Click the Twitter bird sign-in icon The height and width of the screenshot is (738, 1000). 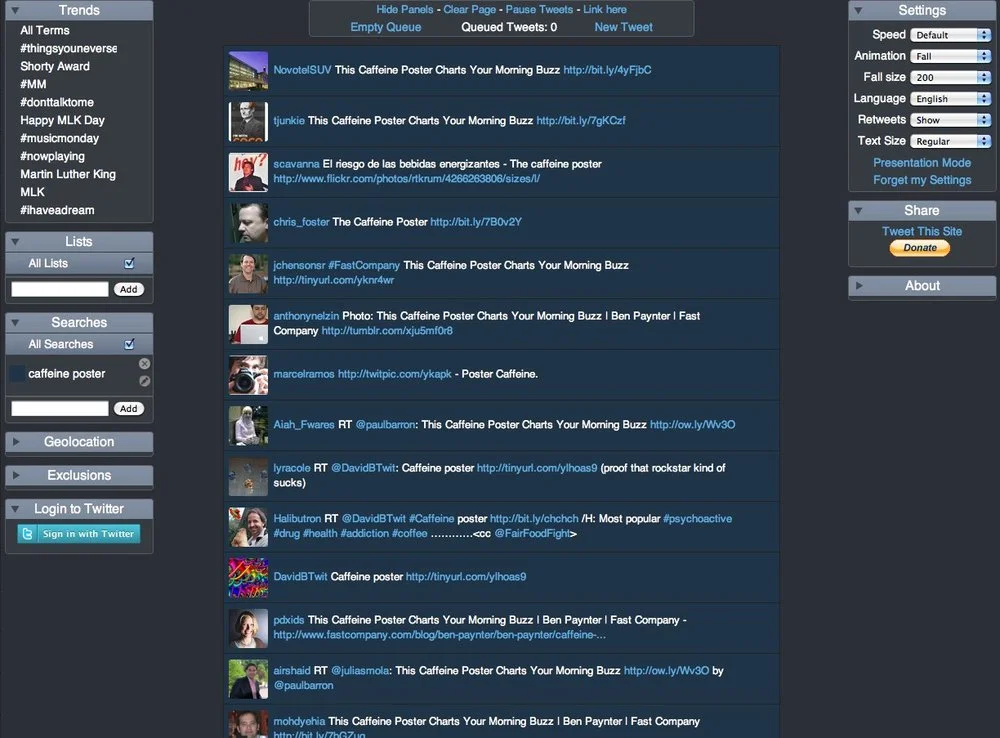click(27, 533)
